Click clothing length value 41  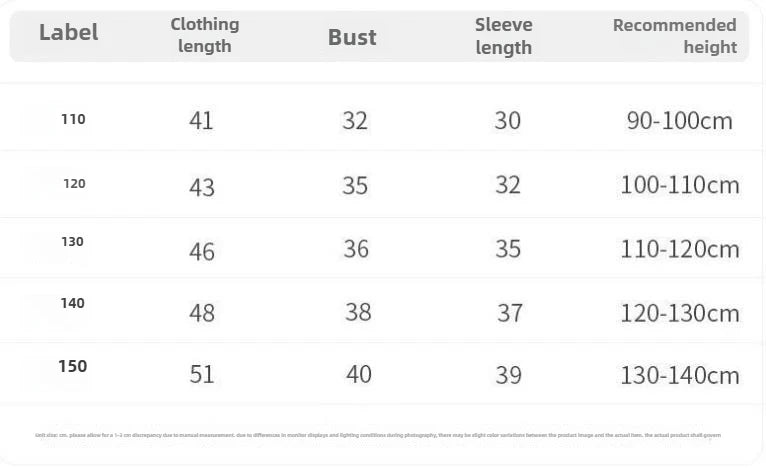(201, 121)
